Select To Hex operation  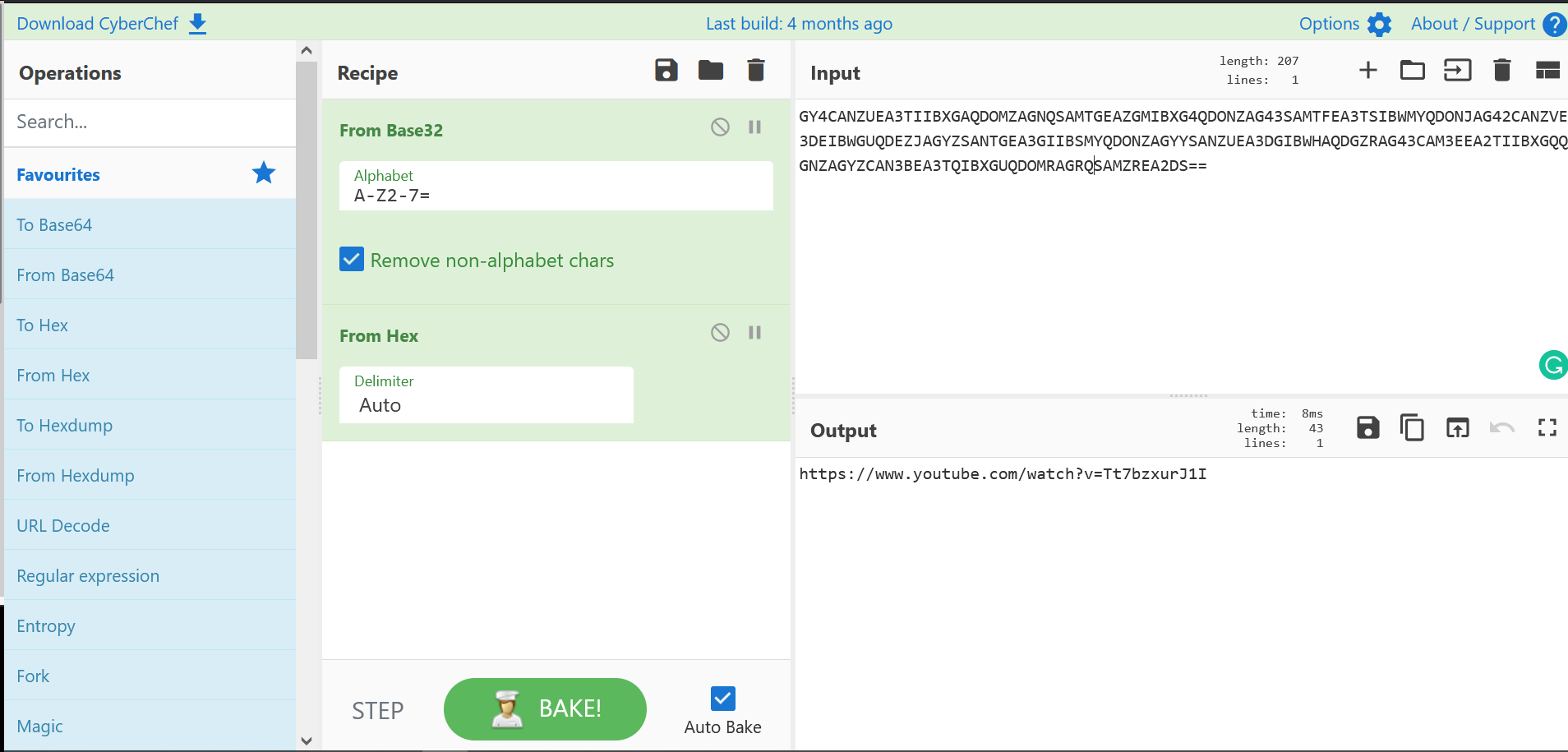pos(150,325)
